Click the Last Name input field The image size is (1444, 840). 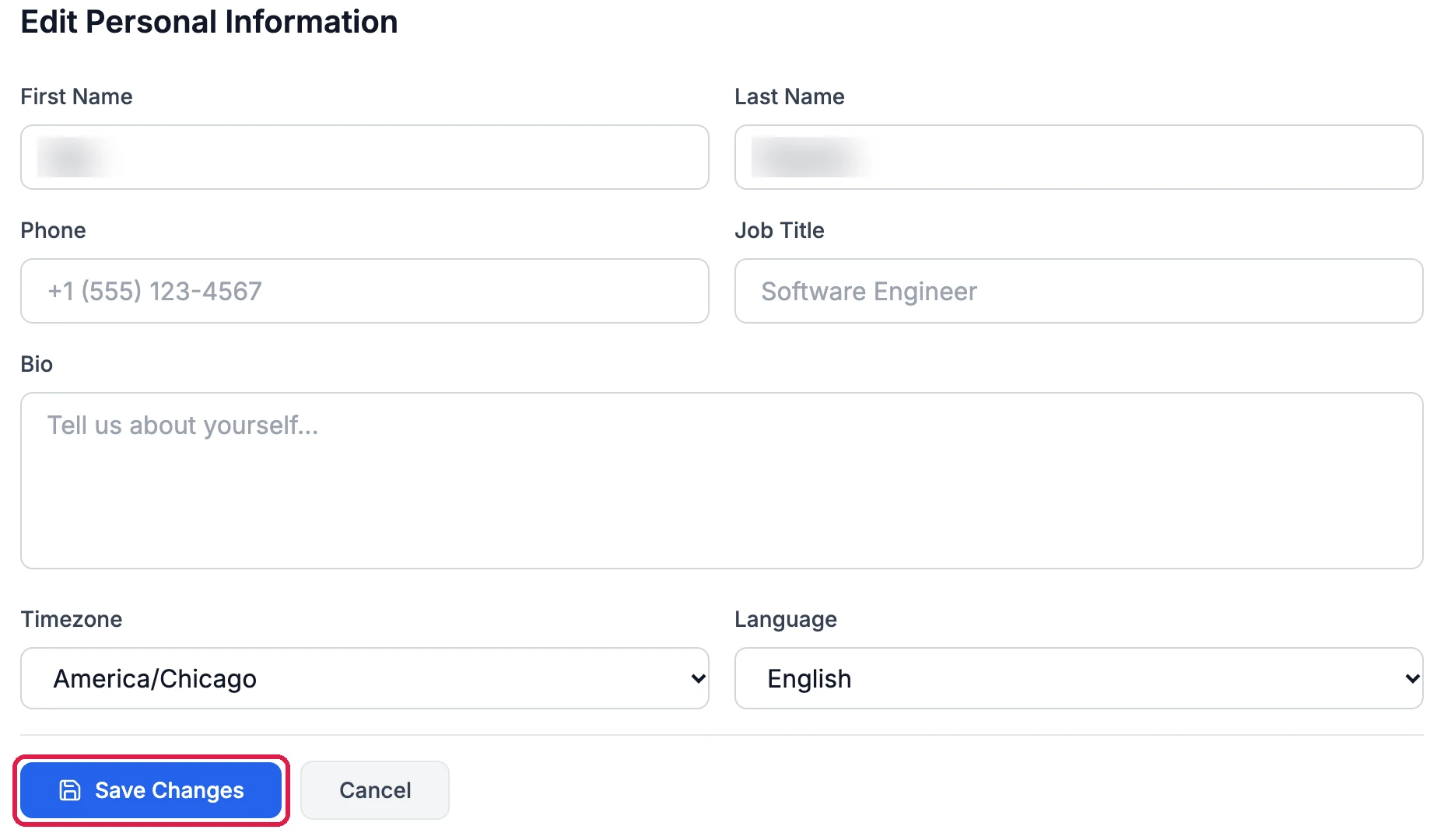pos(1078,157)
